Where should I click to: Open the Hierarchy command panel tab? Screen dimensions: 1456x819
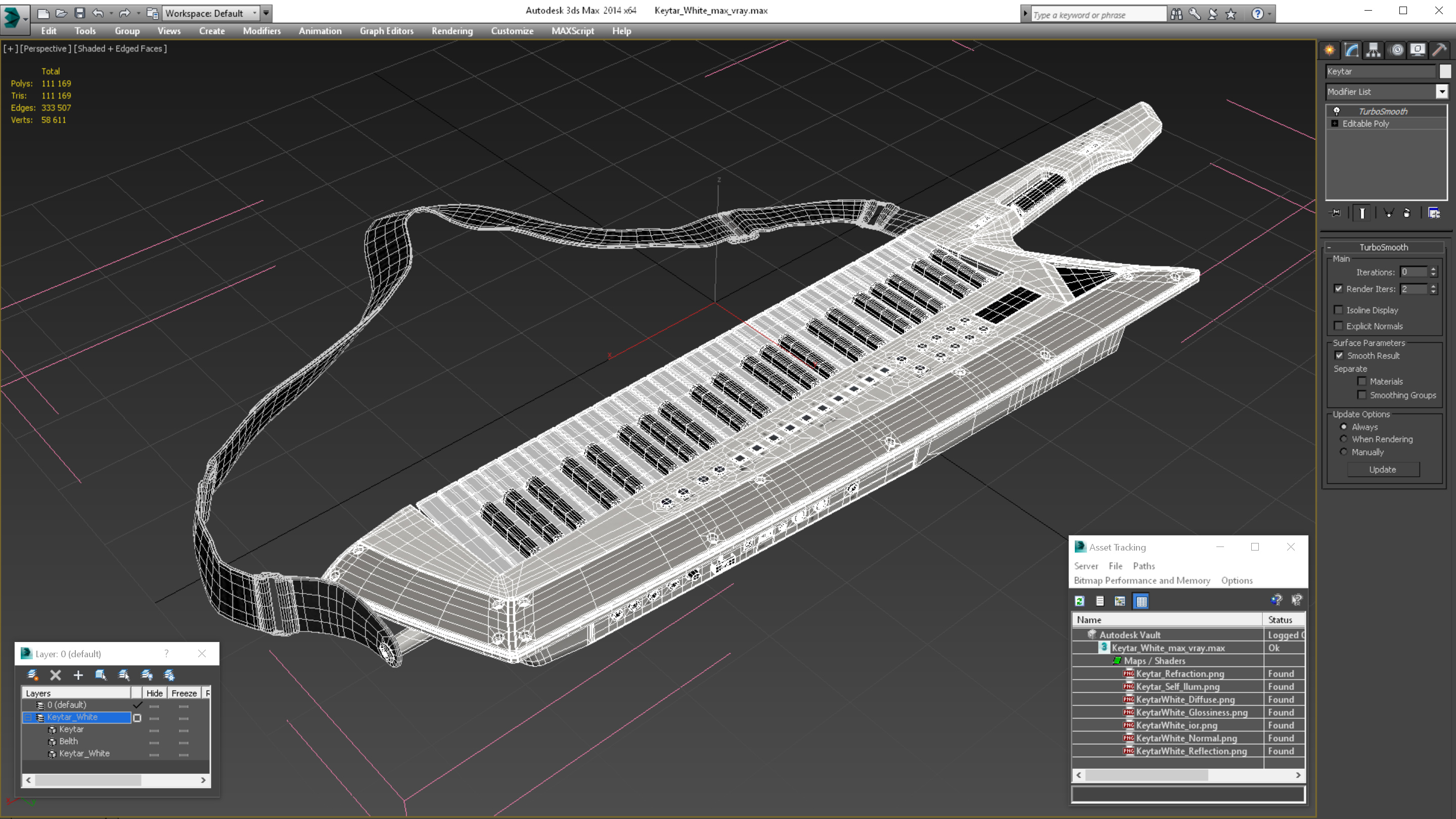[1373, 51]
